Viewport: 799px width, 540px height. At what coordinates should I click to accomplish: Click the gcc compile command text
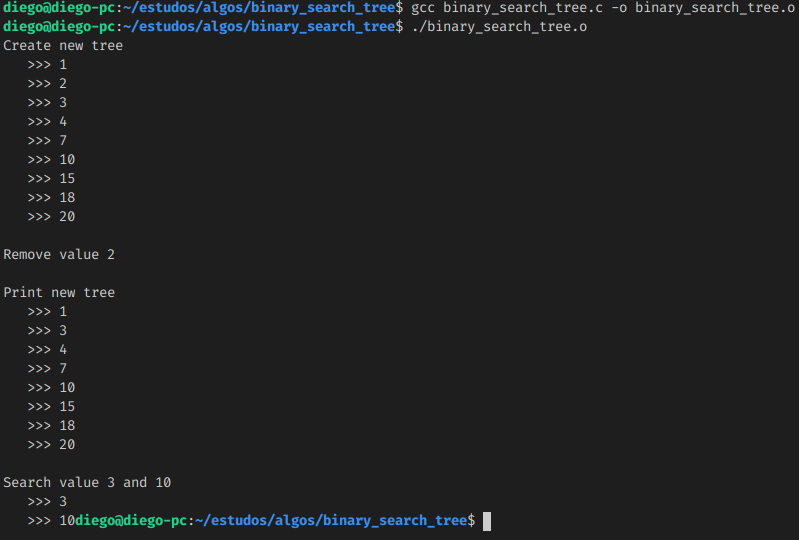[x=603, y=8]
